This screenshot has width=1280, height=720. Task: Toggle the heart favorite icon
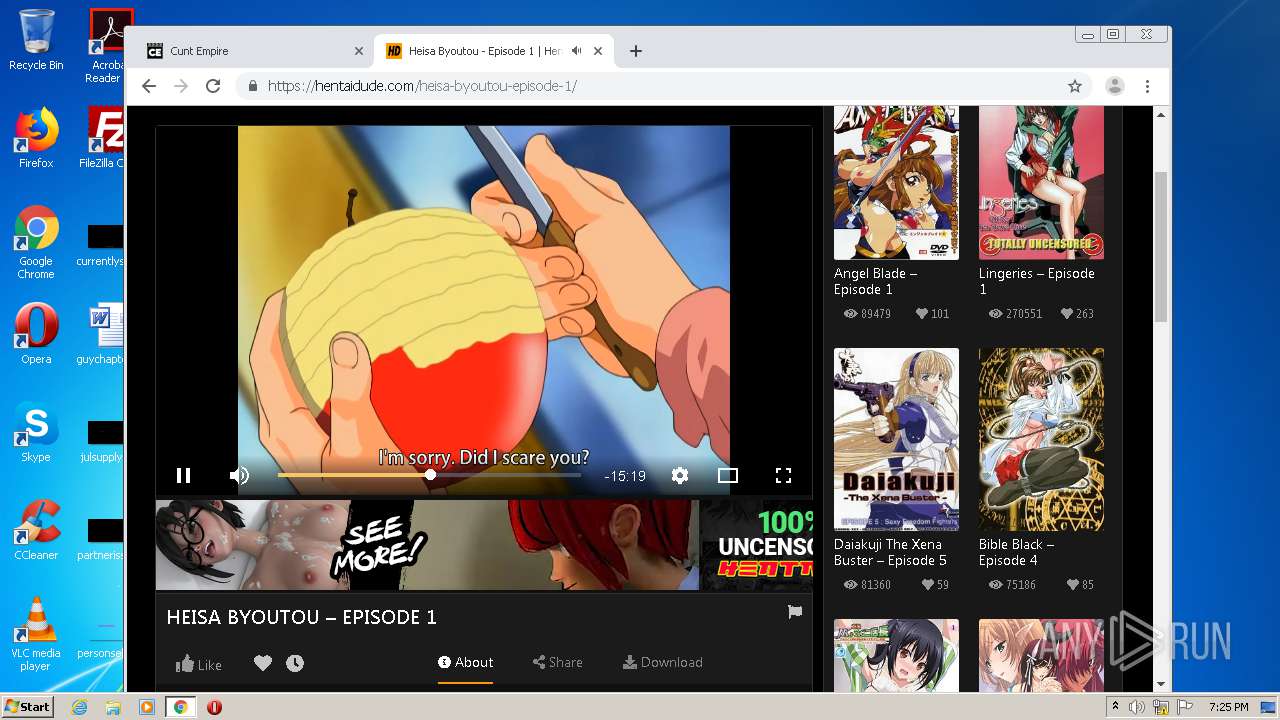tap(263, 663)
